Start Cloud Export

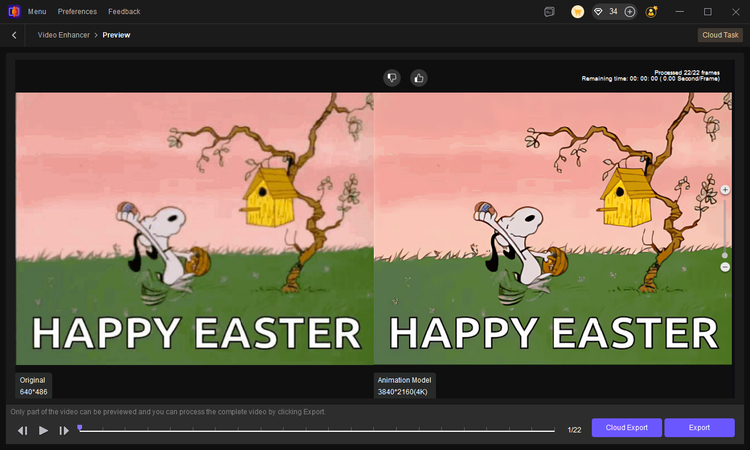point(627,428)
